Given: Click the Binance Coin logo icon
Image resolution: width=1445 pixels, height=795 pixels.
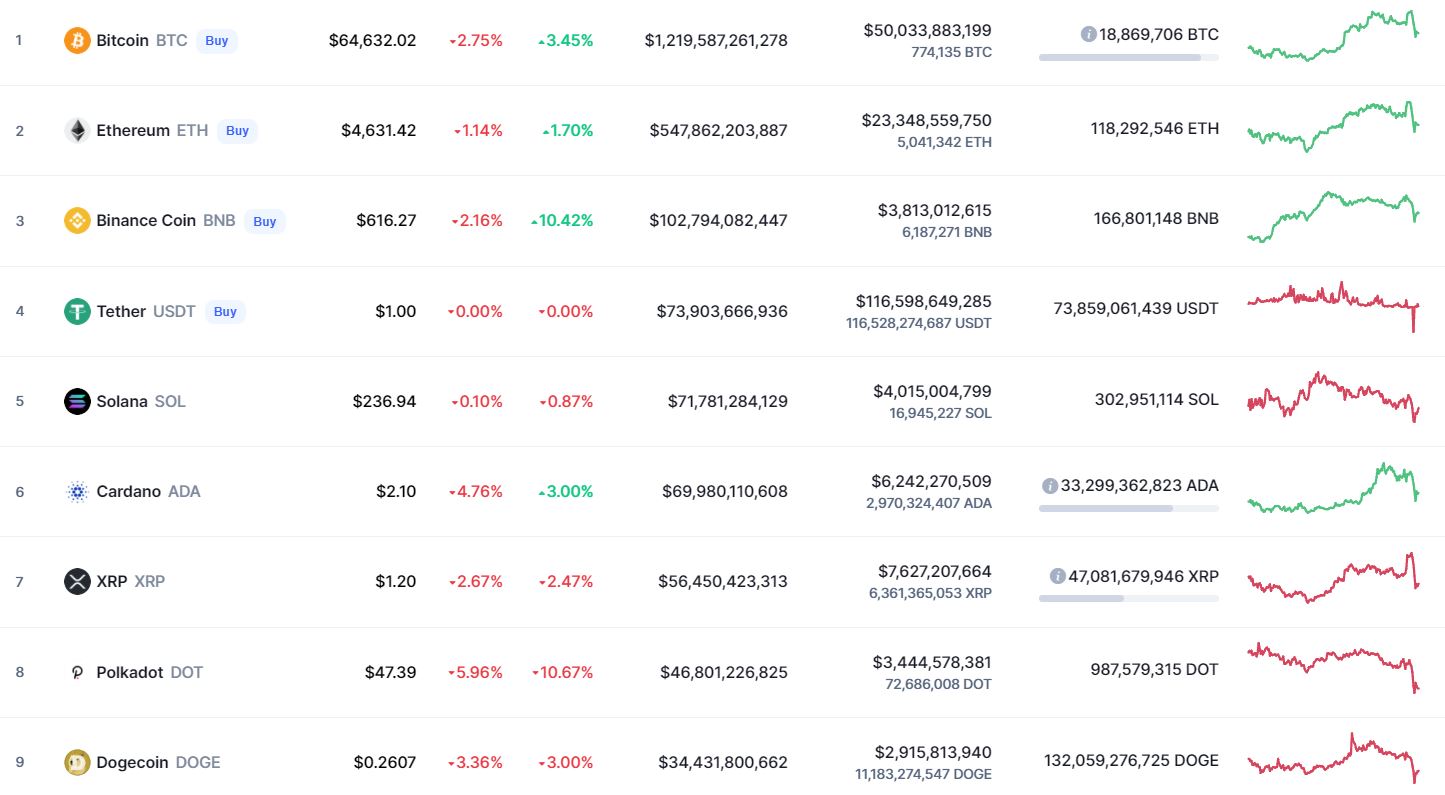Looking at the screenshot, I should pos(77,221).
